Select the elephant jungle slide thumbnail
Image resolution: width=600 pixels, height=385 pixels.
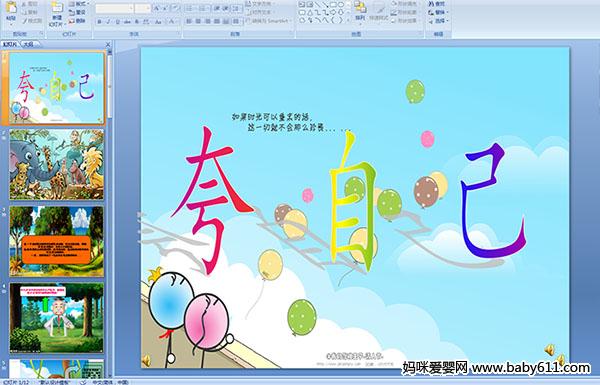pyautogui.click(x=57, y=165)
